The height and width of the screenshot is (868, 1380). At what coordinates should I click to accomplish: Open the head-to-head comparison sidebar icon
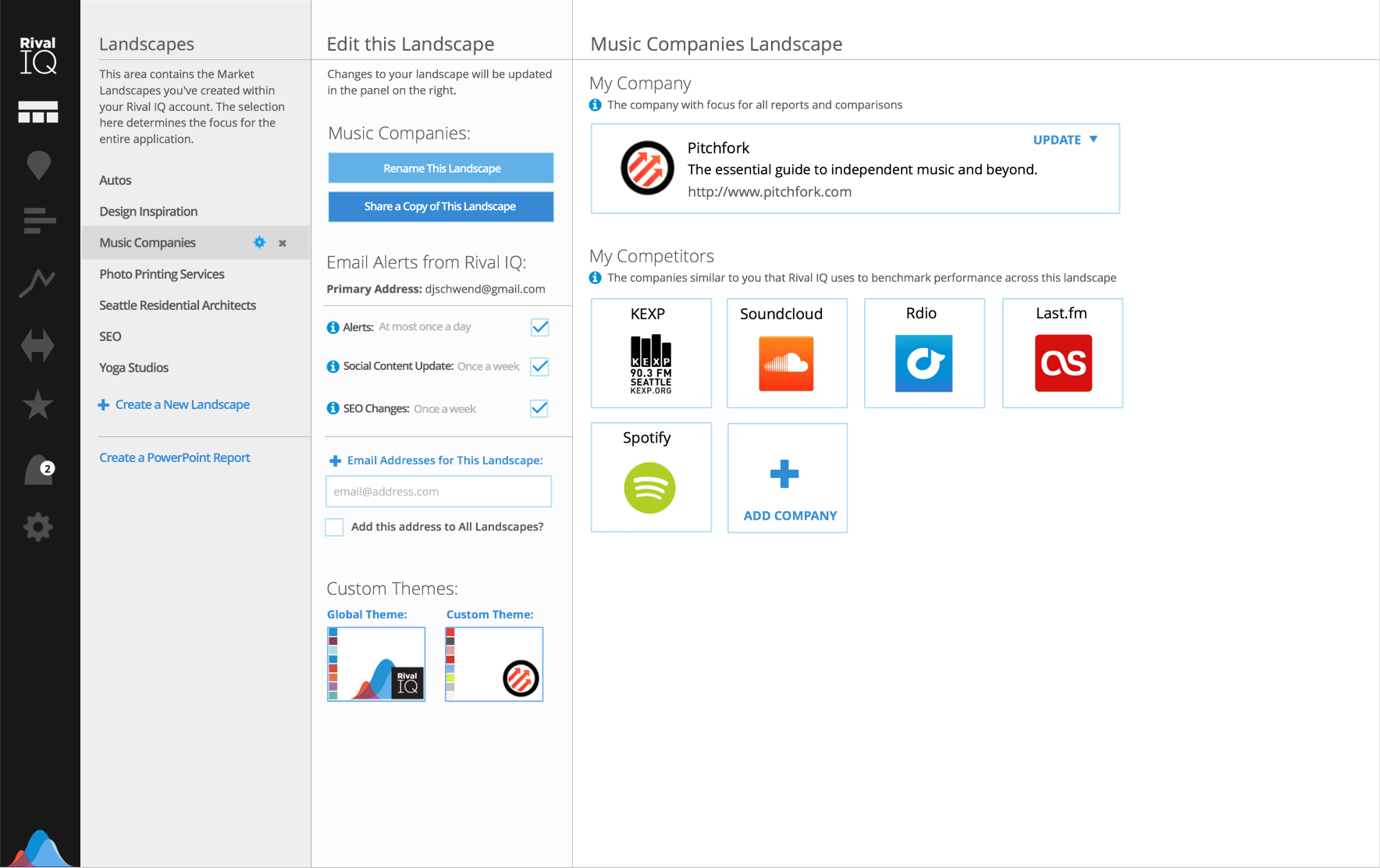[x=37, y=345]
